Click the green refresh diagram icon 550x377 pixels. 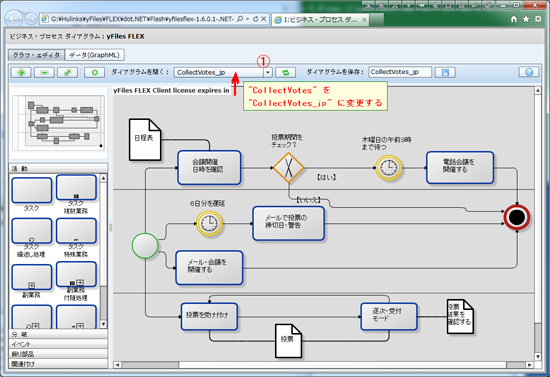point(286,73)
